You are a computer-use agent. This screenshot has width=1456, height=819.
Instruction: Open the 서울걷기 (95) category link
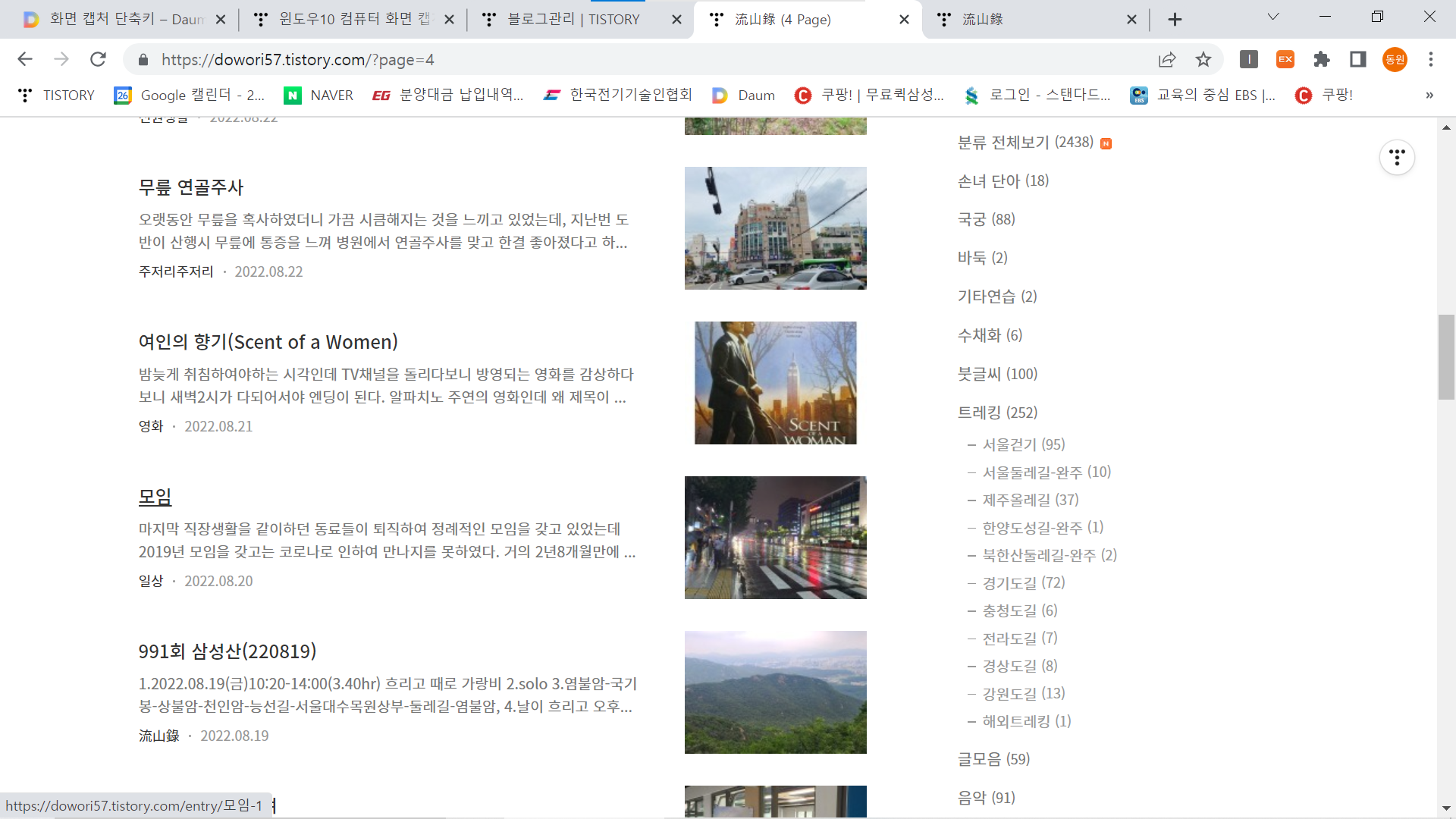click(x=1023, y=444)
